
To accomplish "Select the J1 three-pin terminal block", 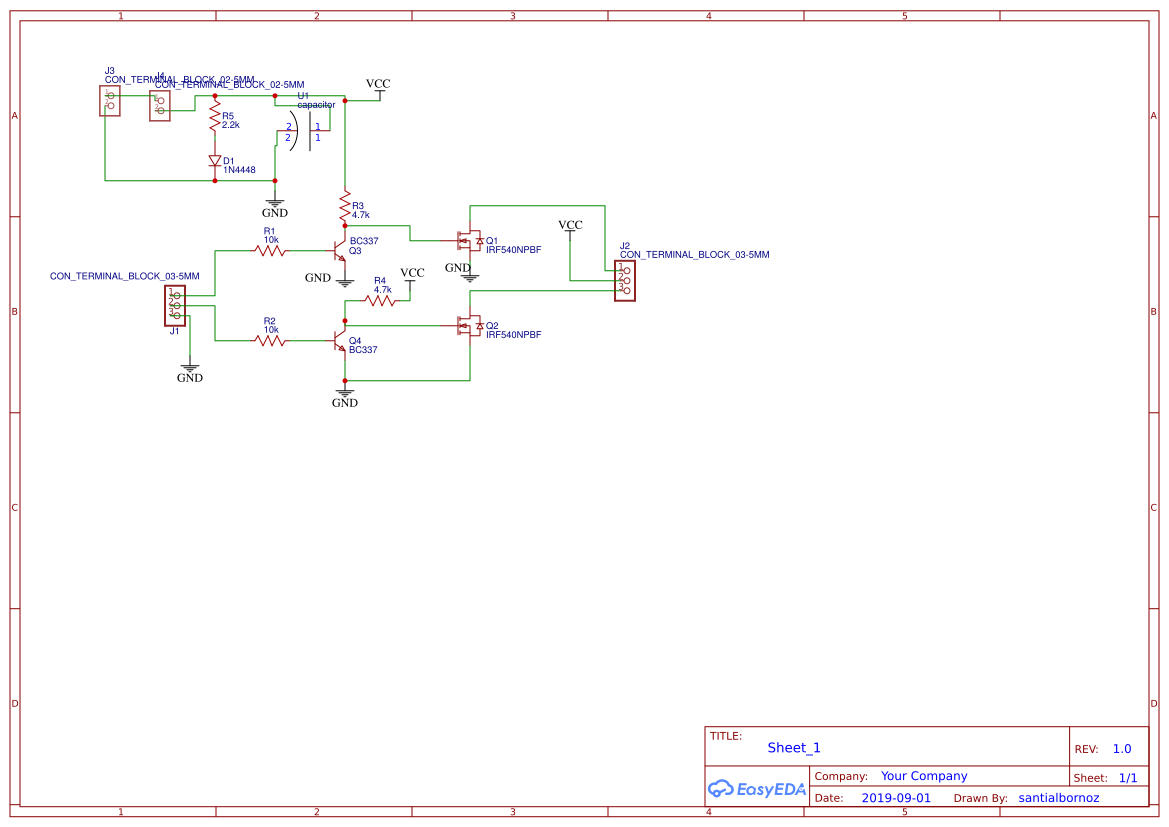I will (175, 306).
